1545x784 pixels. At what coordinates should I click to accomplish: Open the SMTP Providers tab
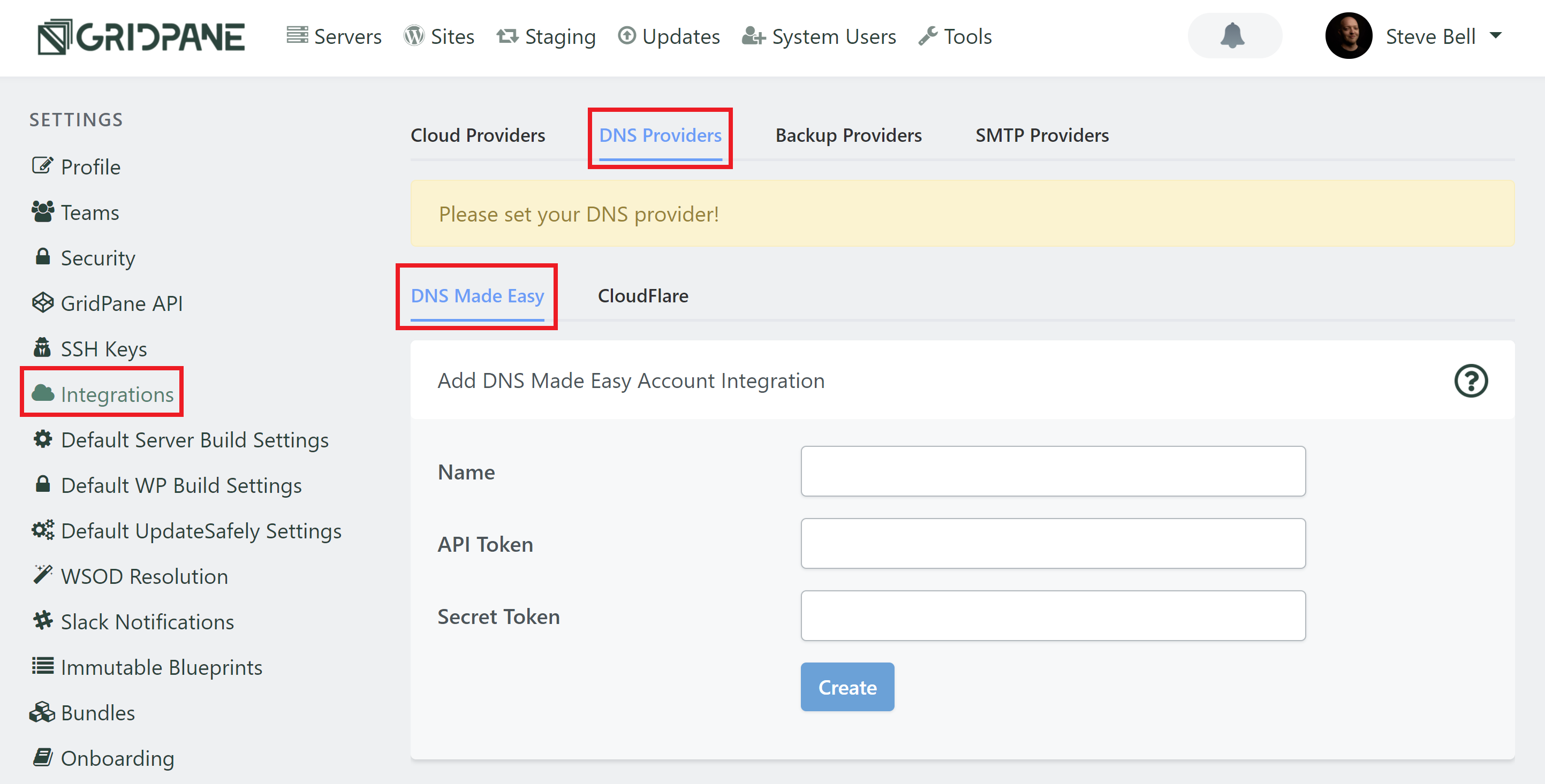[1042, 135]
